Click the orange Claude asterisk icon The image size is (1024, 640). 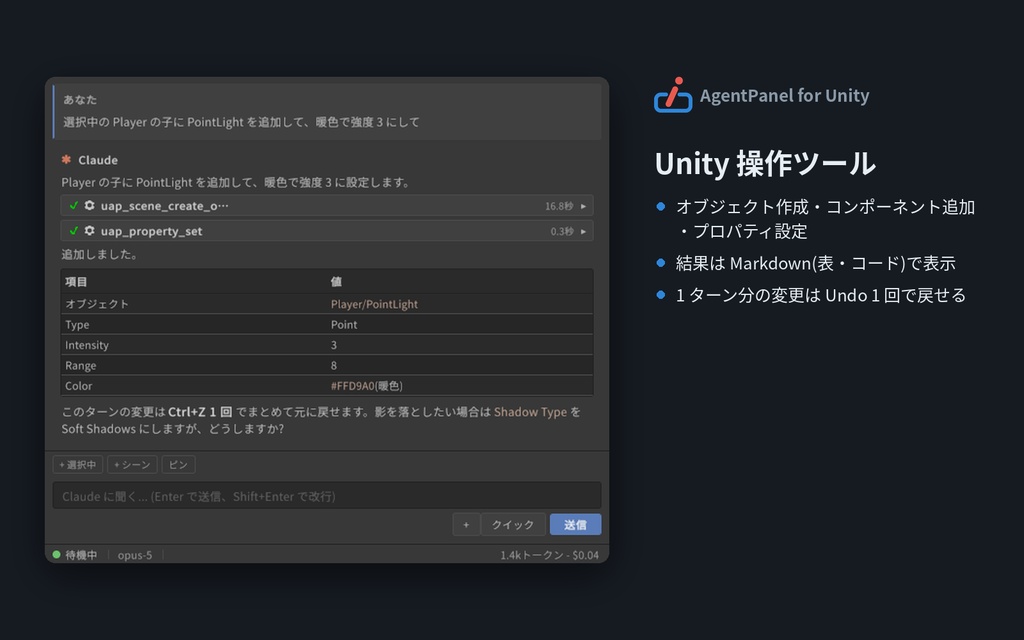click(x=66, y=159)
